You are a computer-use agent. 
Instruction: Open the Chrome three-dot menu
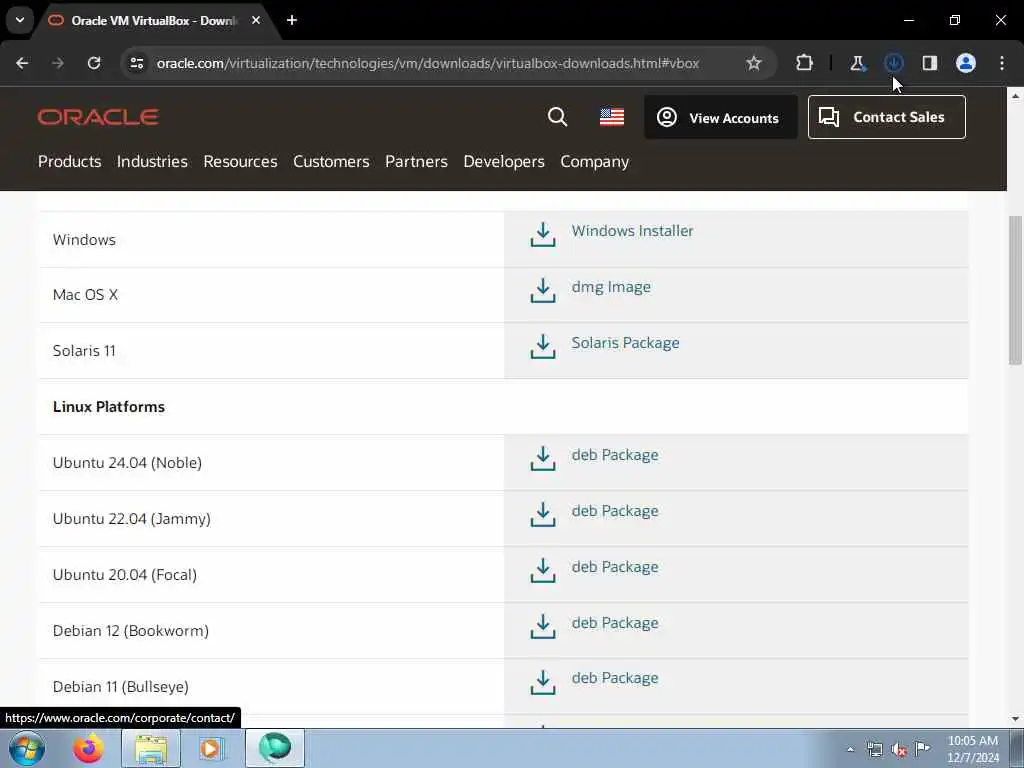(1002, 63)
